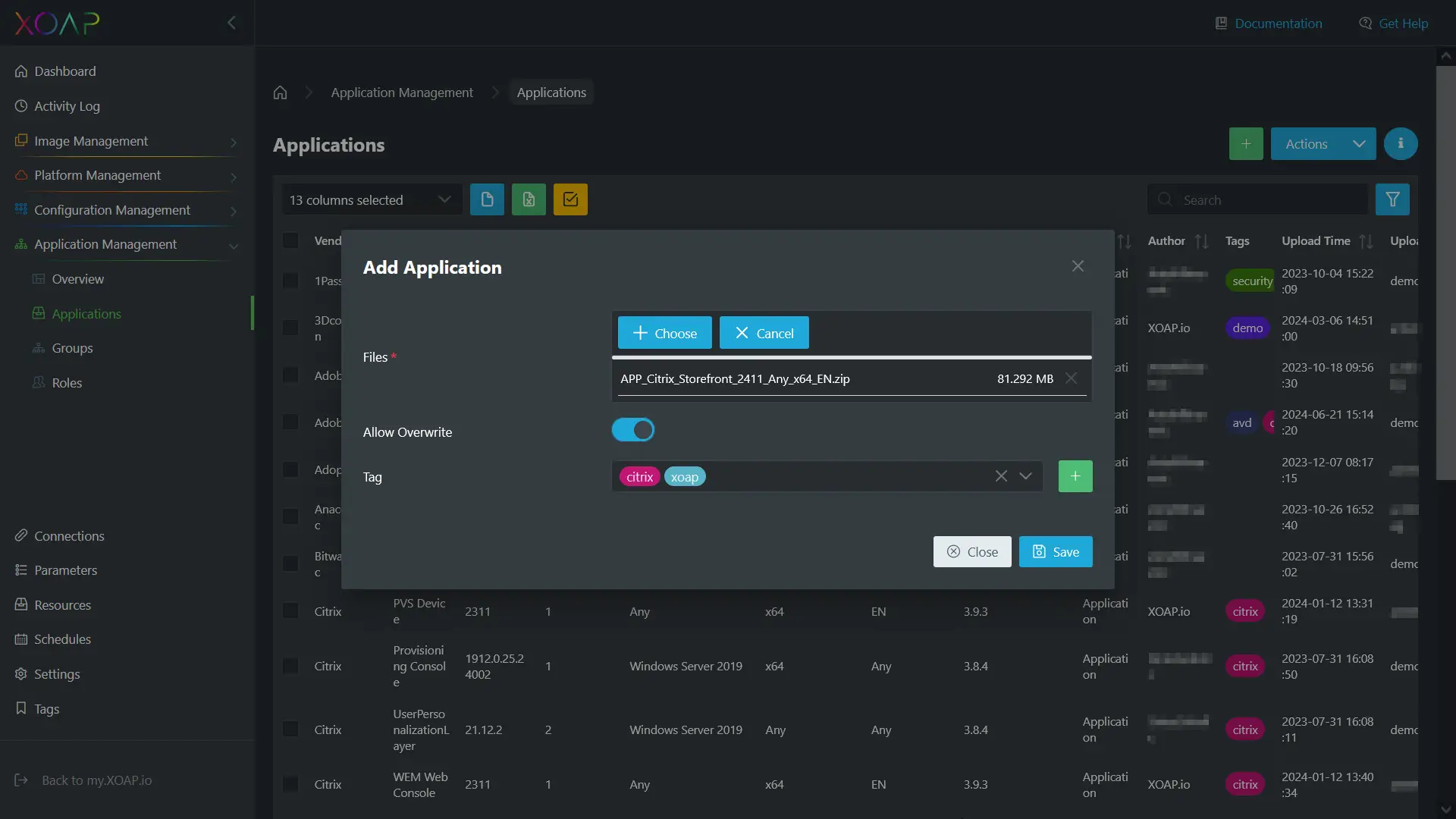Expand the Tag dropdown chevron
This screenshot has width=1456, height=819.
[1025, 476]
